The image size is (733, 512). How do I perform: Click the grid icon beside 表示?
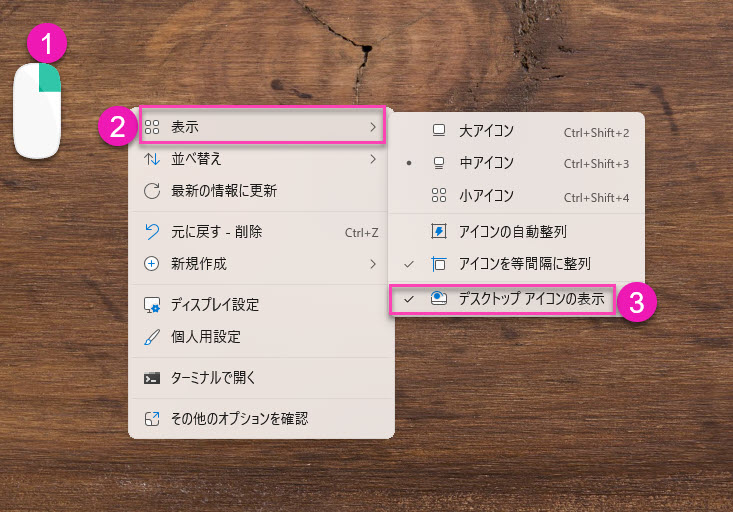pyautogui.click(x=152, y=127)
